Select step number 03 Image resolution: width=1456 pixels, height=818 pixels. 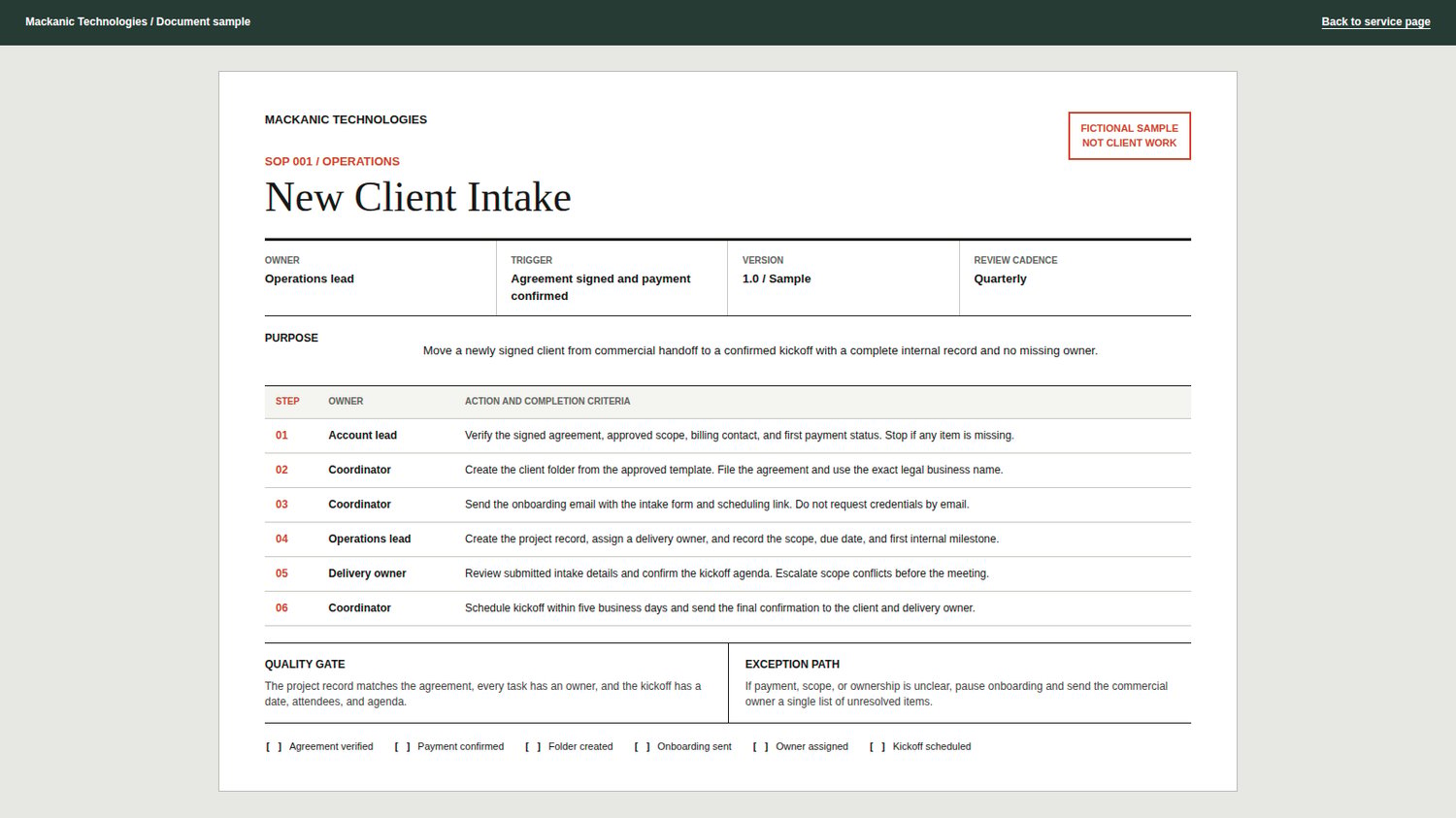tap(281, 505)
